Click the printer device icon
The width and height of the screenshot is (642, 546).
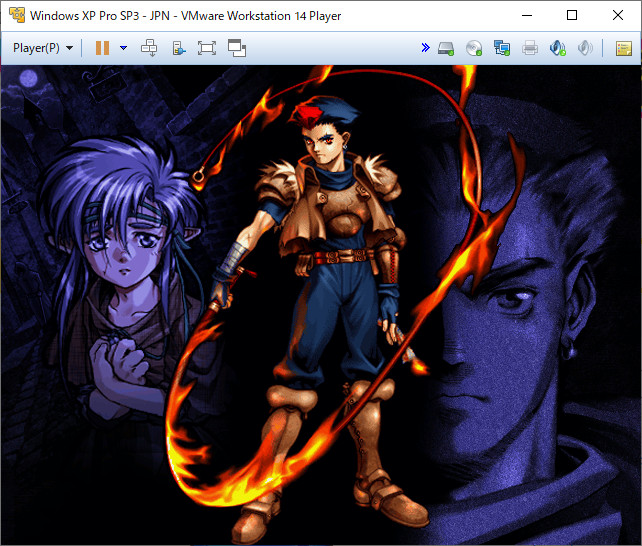pos(530,48)
